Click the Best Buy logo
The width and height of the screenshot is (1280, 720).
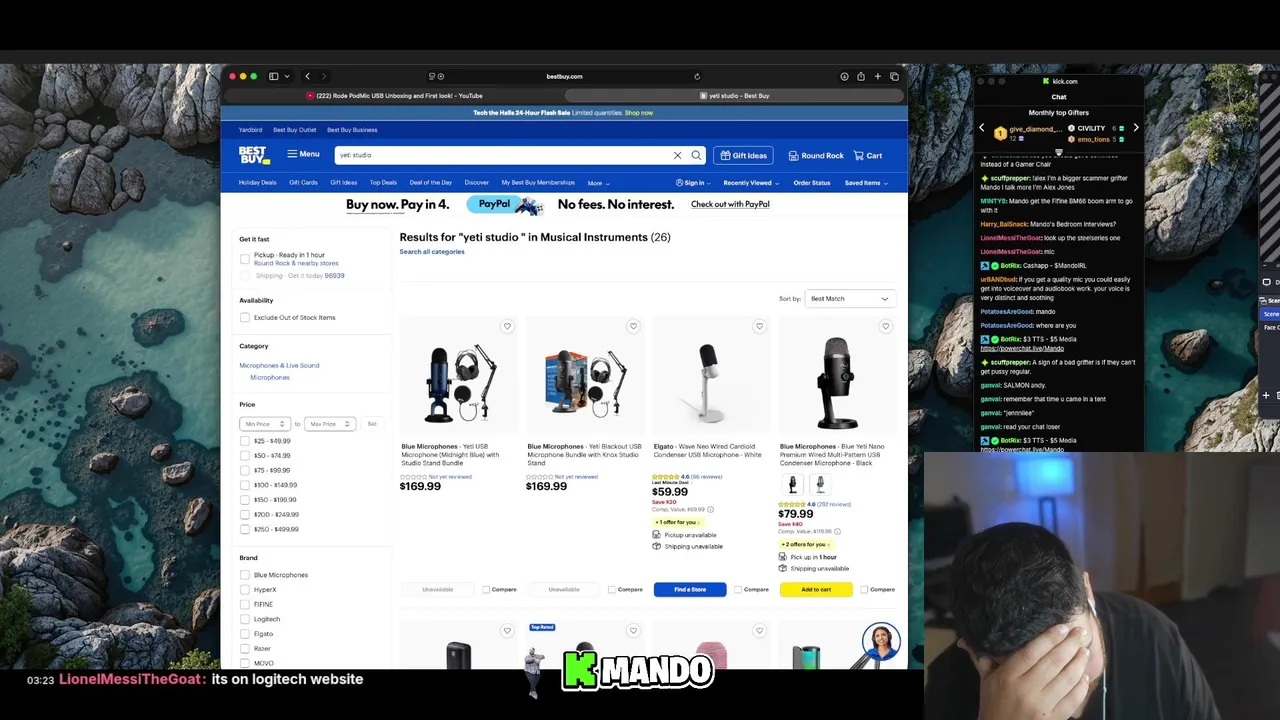pyautogui.click(x=254, y=155)
